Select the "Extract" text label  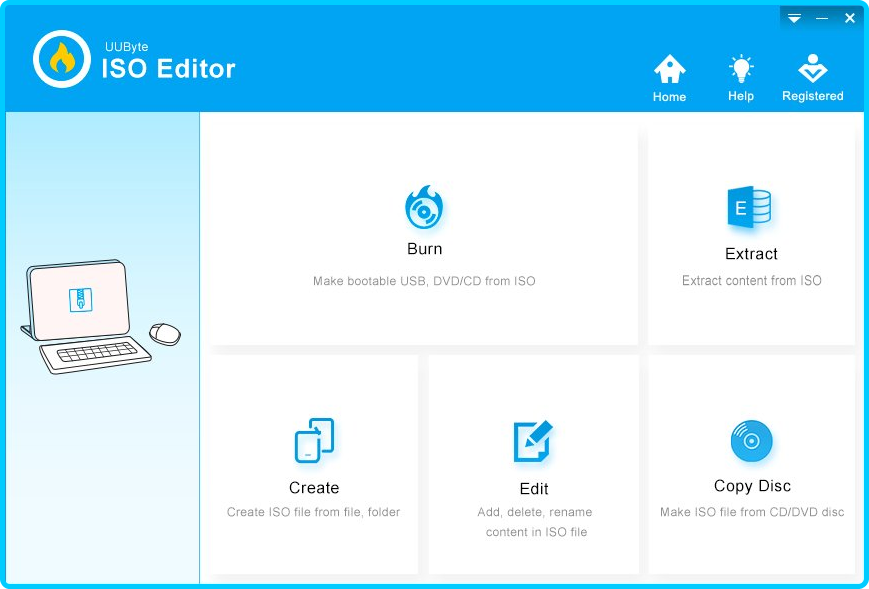751,254
